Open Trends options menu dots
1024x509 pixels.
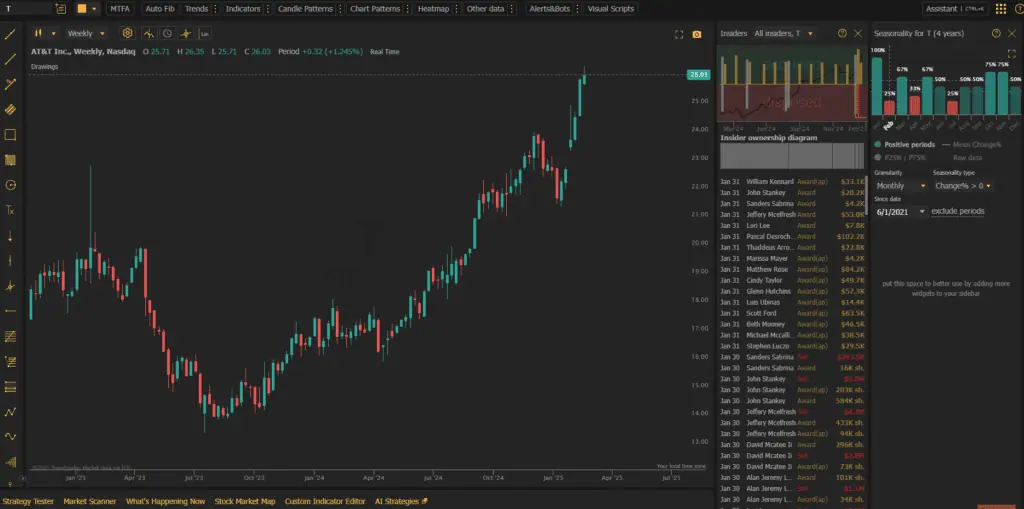216,9
